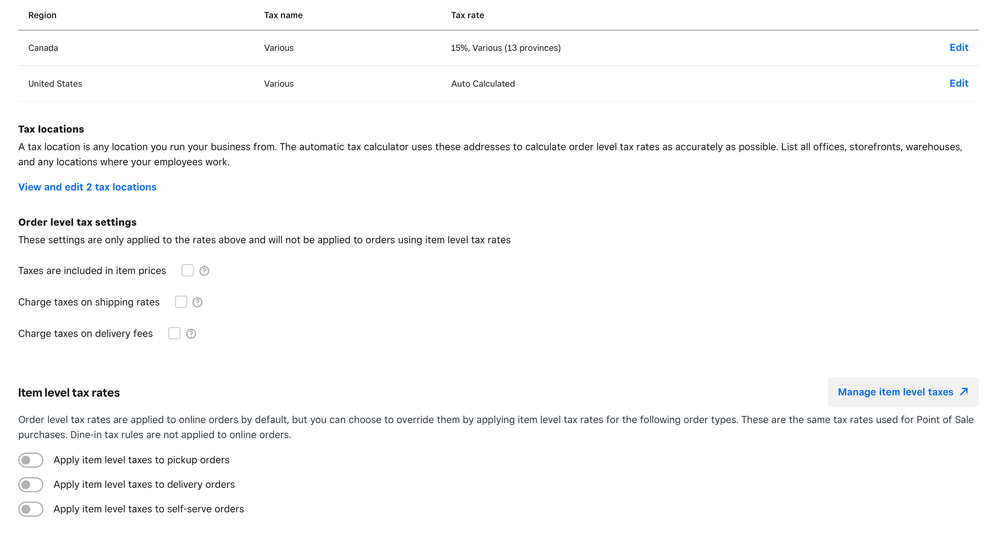
Task: Click Manage item level taxes button
Action: (x=895, y=392)
